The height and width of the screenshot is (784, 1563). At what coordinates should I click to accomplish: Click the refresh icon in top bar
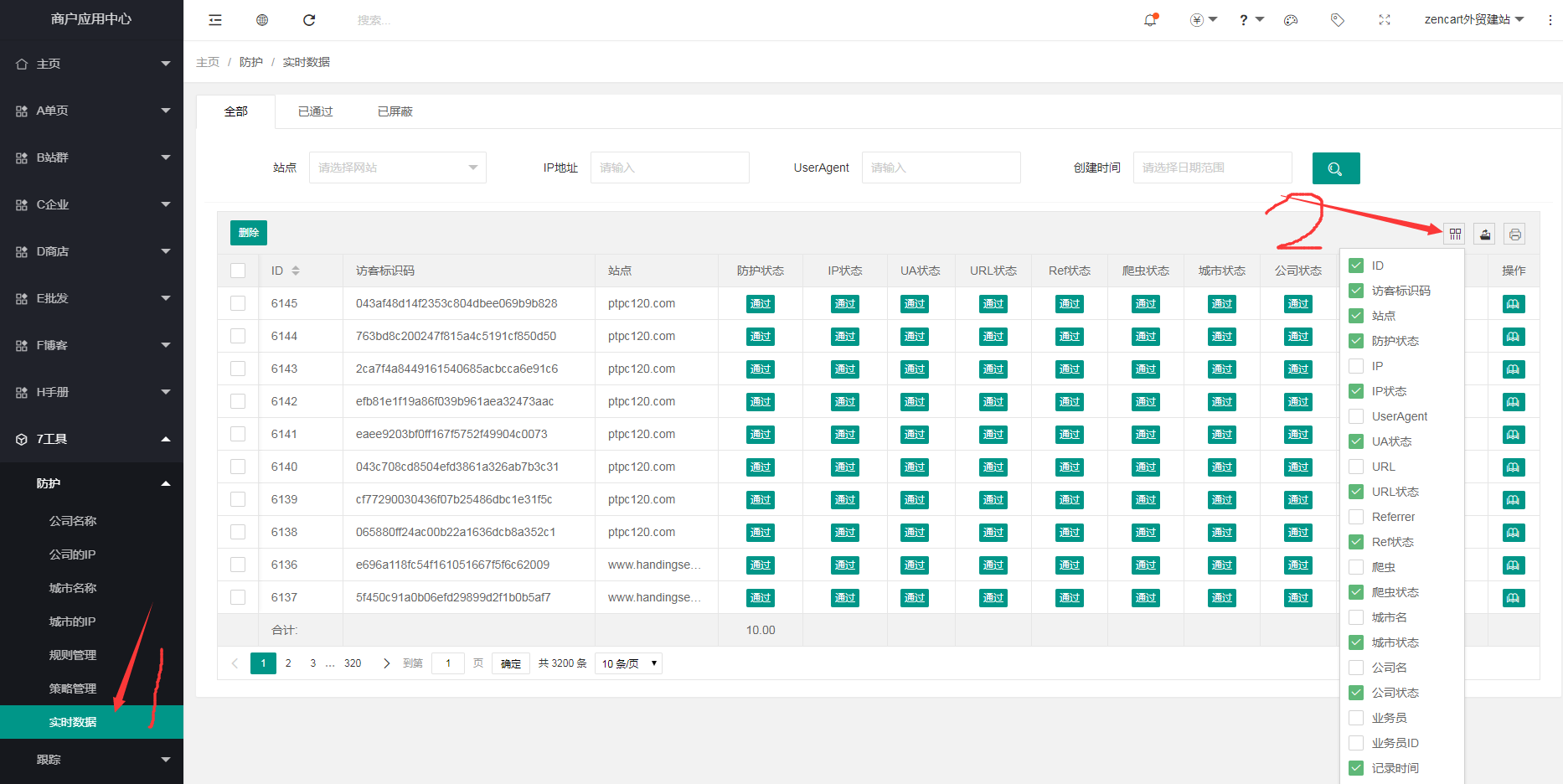[309, 20]
